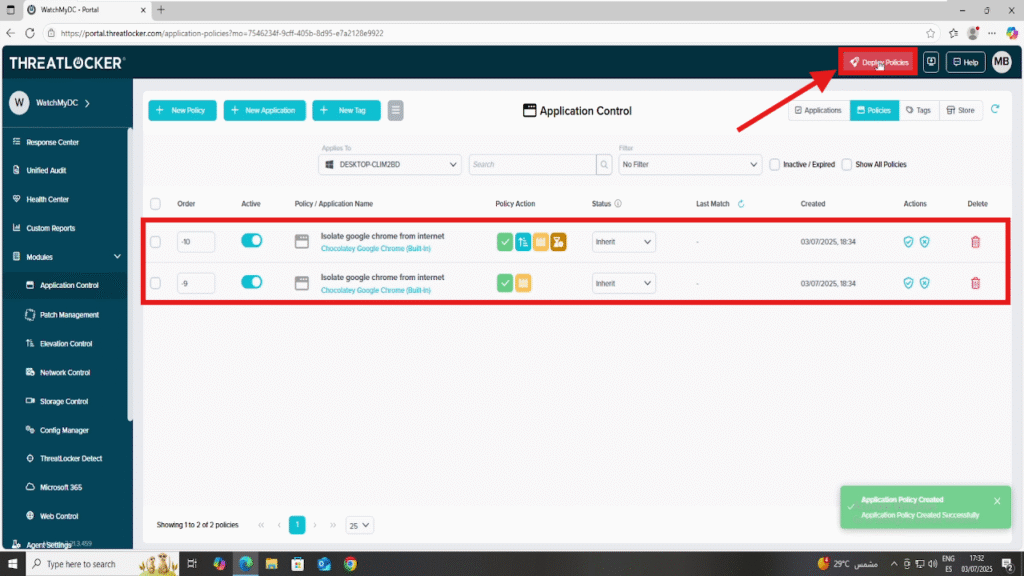Screen dimensions: 1024x576
Task: Click the order field showing -9
Action: (x=196, y=283)
